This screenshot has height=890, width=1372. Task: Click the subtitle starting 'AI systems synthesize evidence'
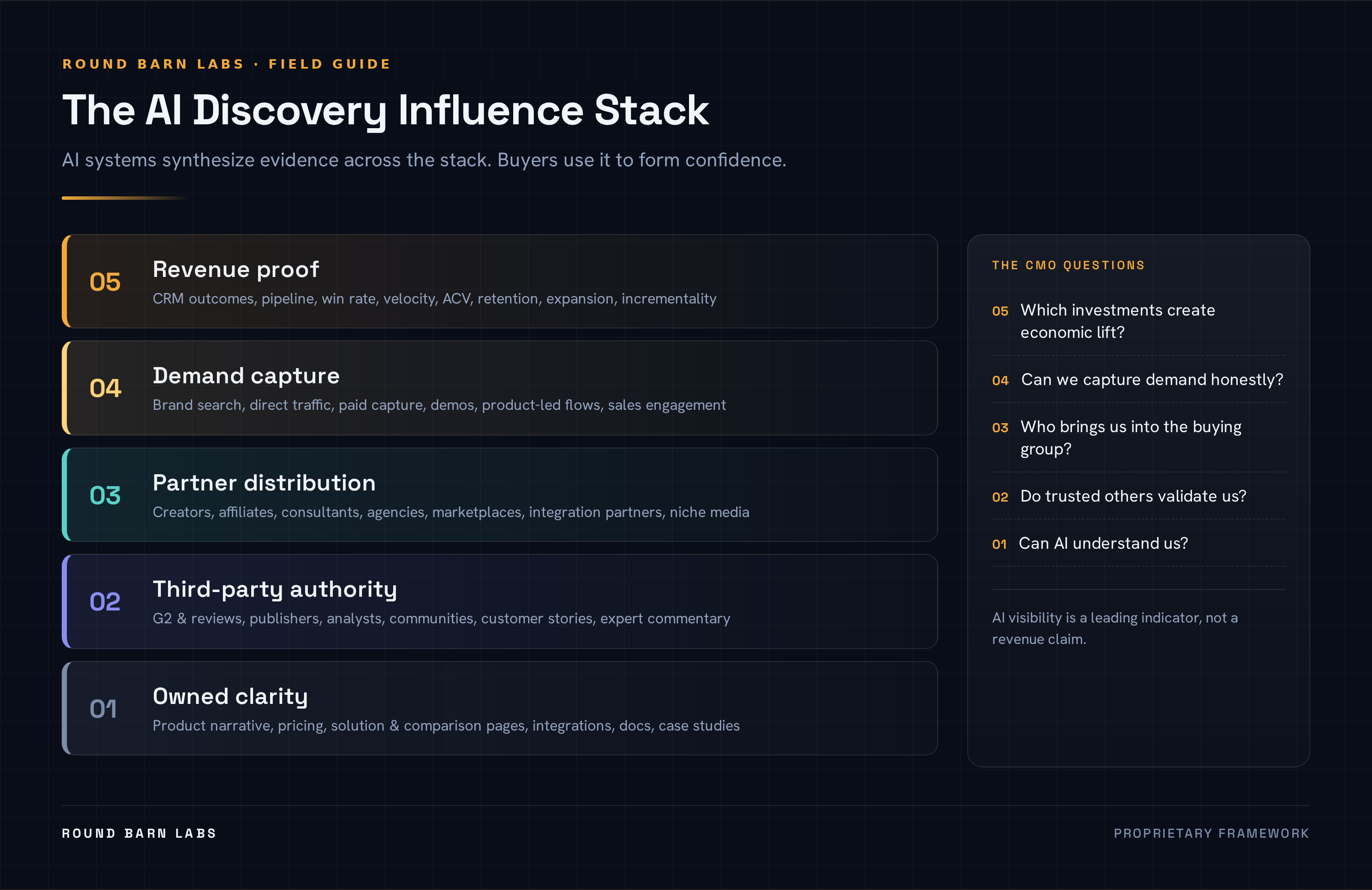pos(424,159)
